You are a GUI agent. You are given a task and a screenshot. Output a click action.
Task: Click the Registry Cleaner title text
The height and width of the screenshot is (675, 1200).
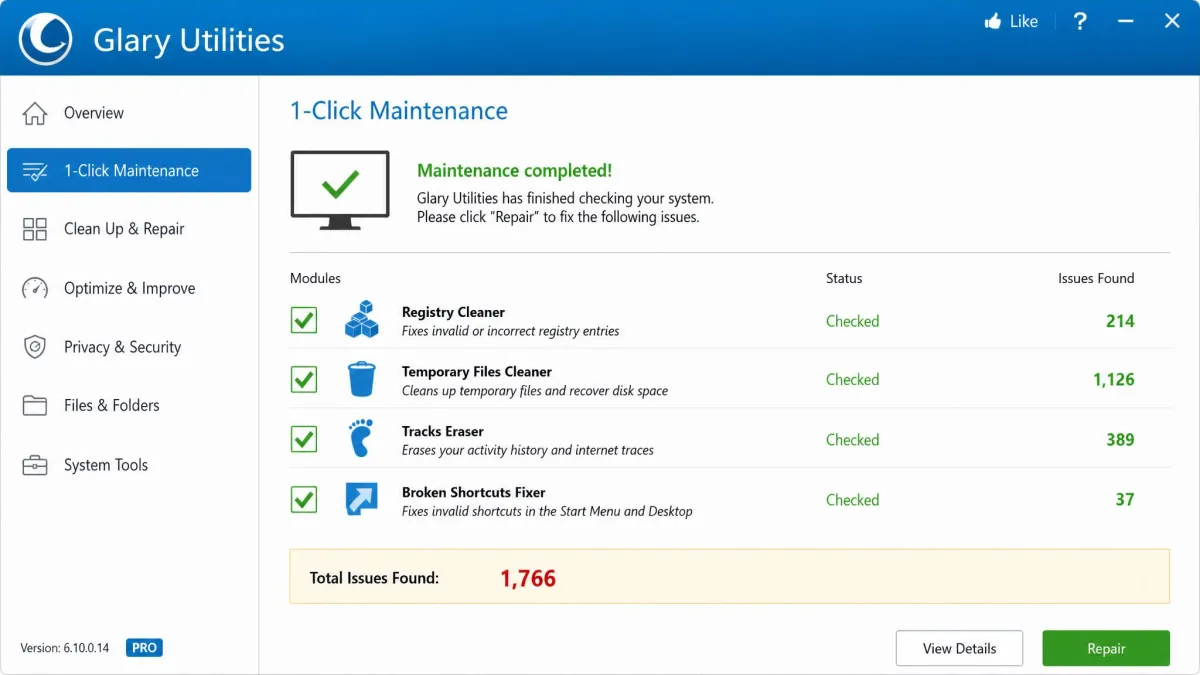(x=453, y=312)
